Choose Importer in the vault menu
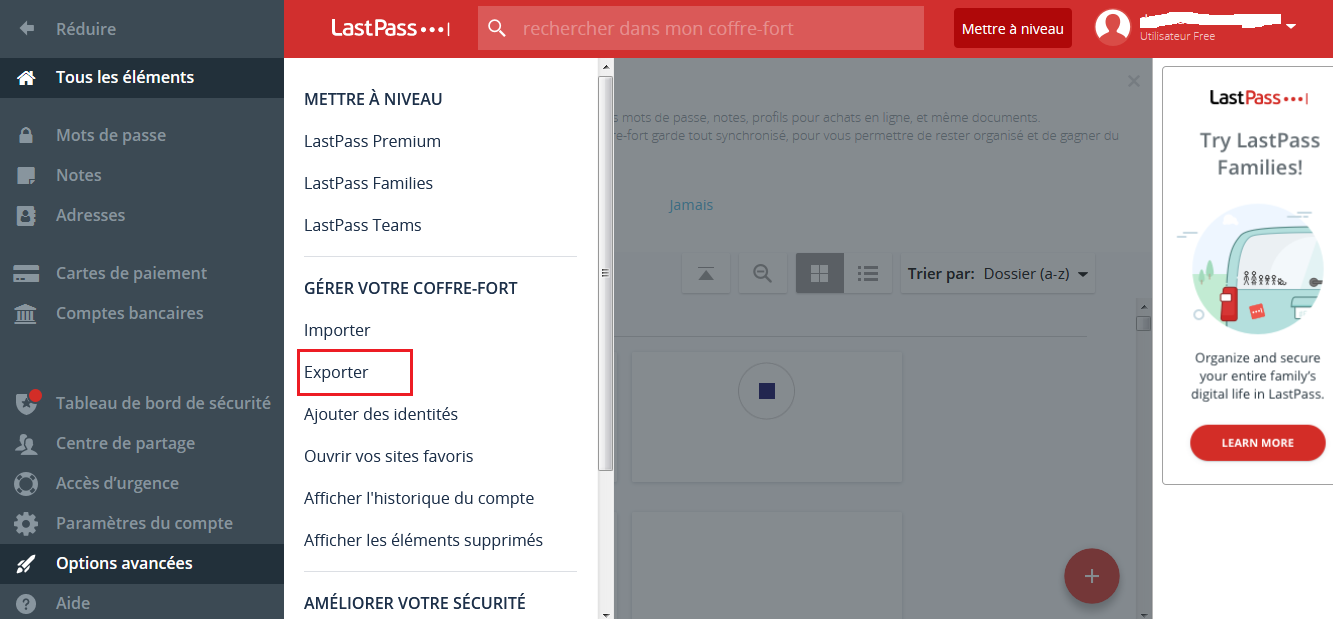Viewport: 1333px width, 619px height. pos(337,330)
